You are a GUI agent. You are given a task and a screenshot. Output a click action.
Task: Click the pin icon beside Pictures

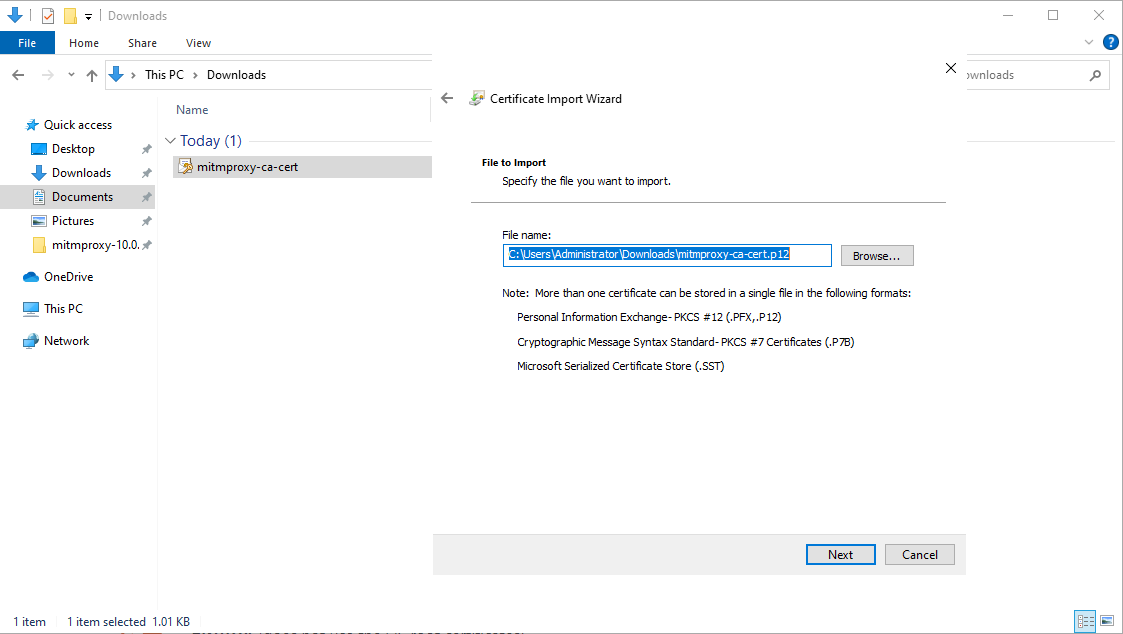point(147,221)
